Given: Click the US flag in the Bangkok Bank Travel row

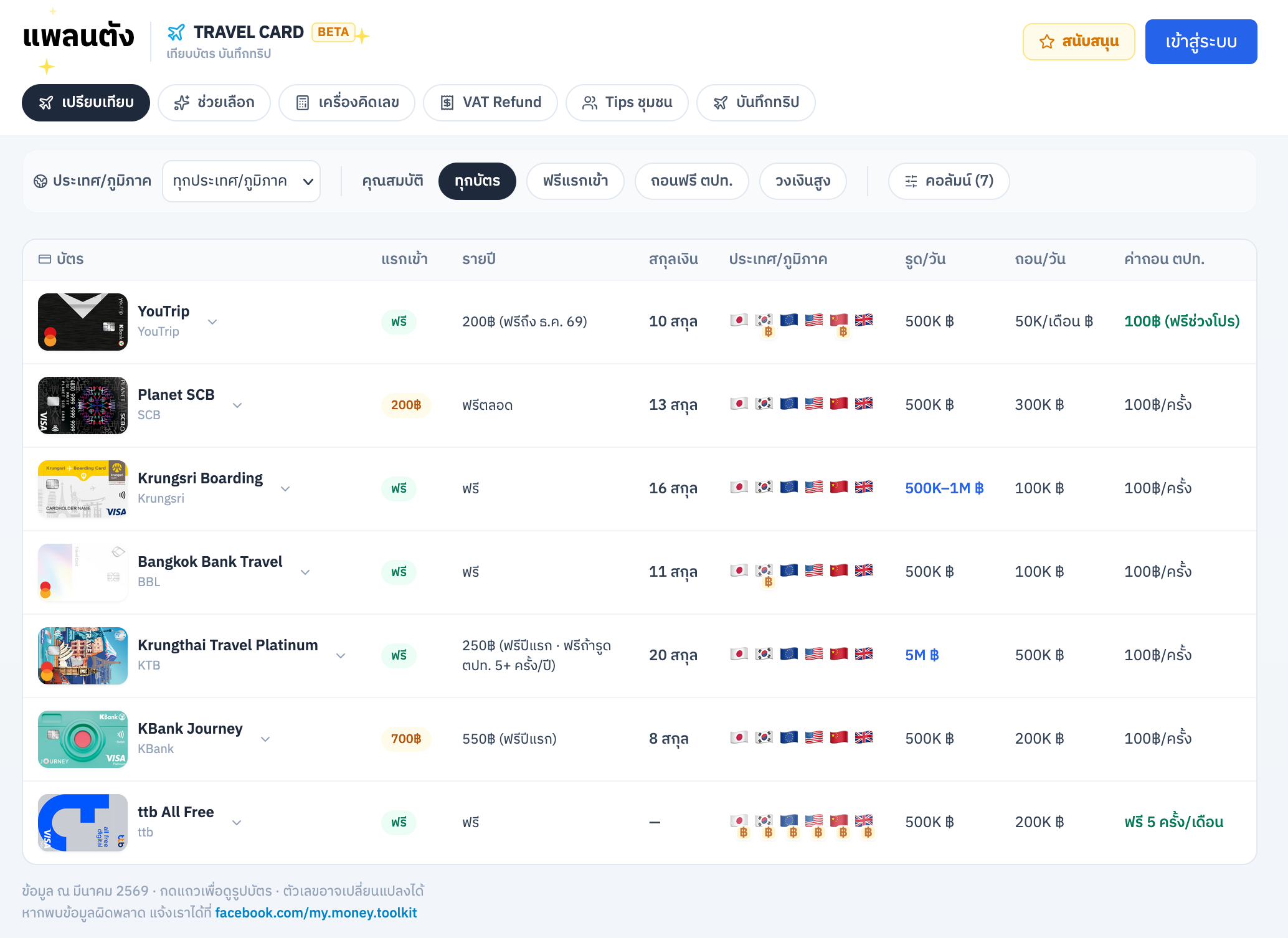Looking at the screenshot, I should coord(814,571).
